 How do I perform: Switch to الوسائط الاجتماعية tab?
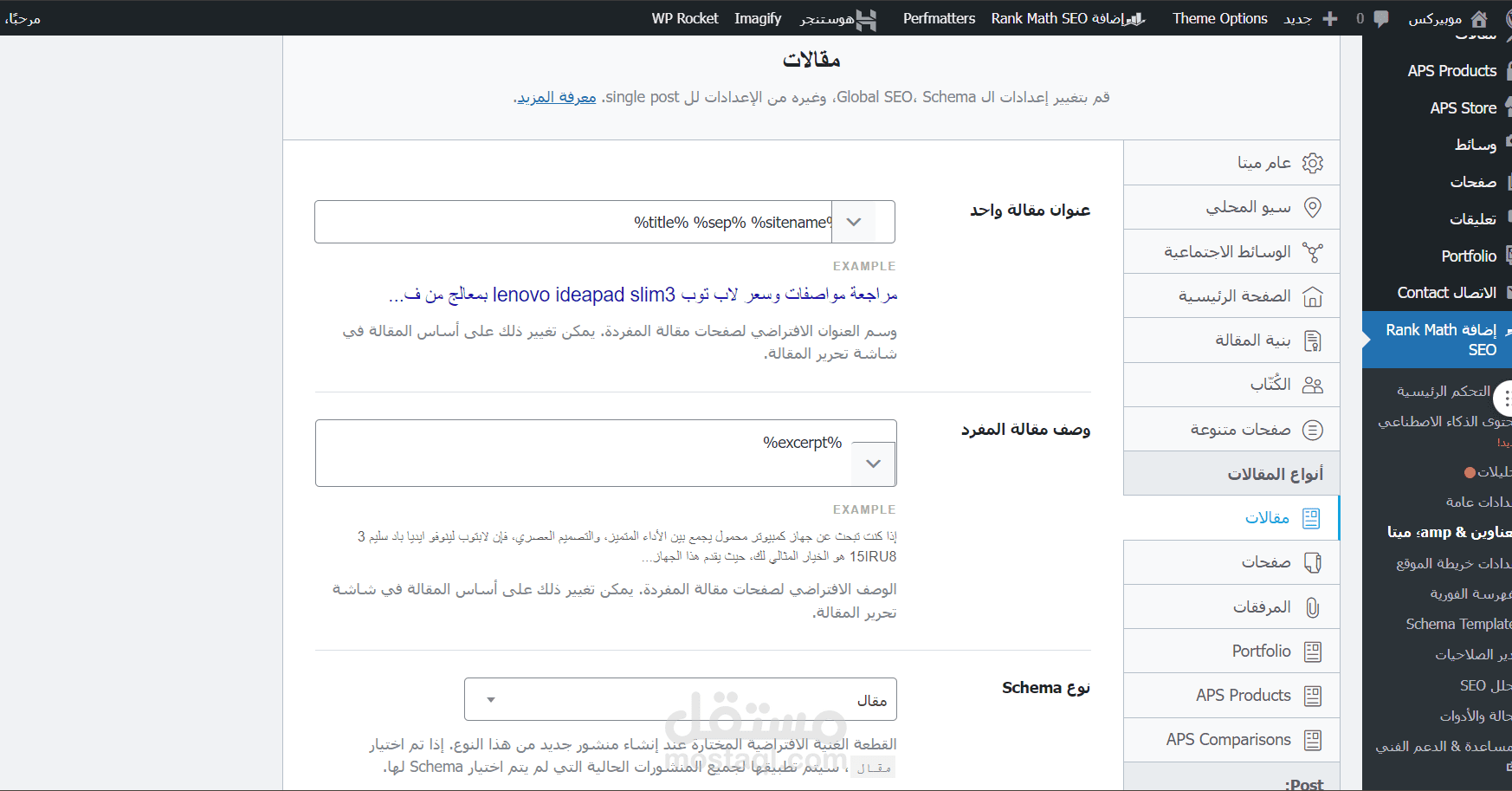coord(1231,252)
